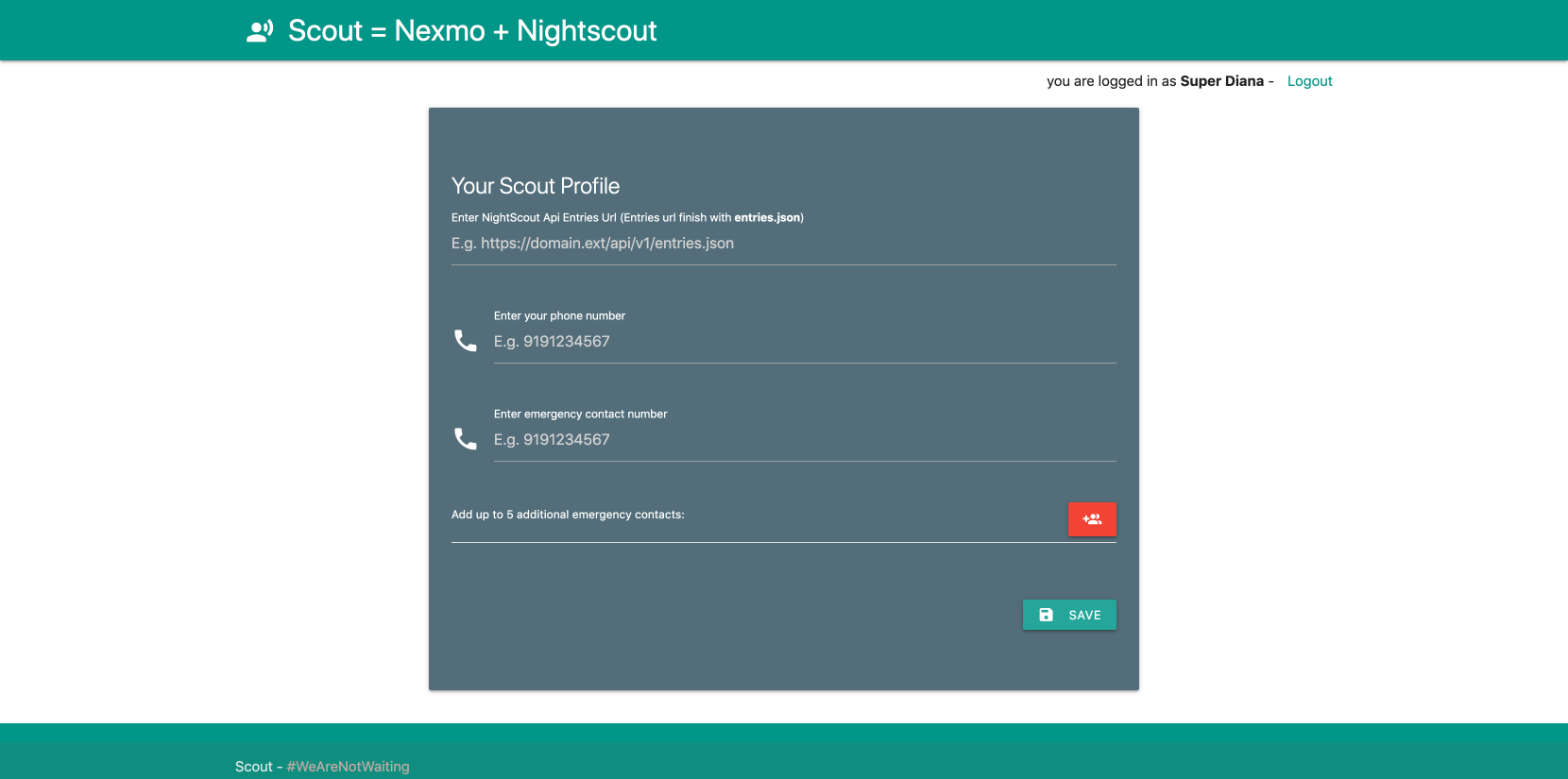Open the Scout = Nexmo + Nightscout title

click(472, 31)
